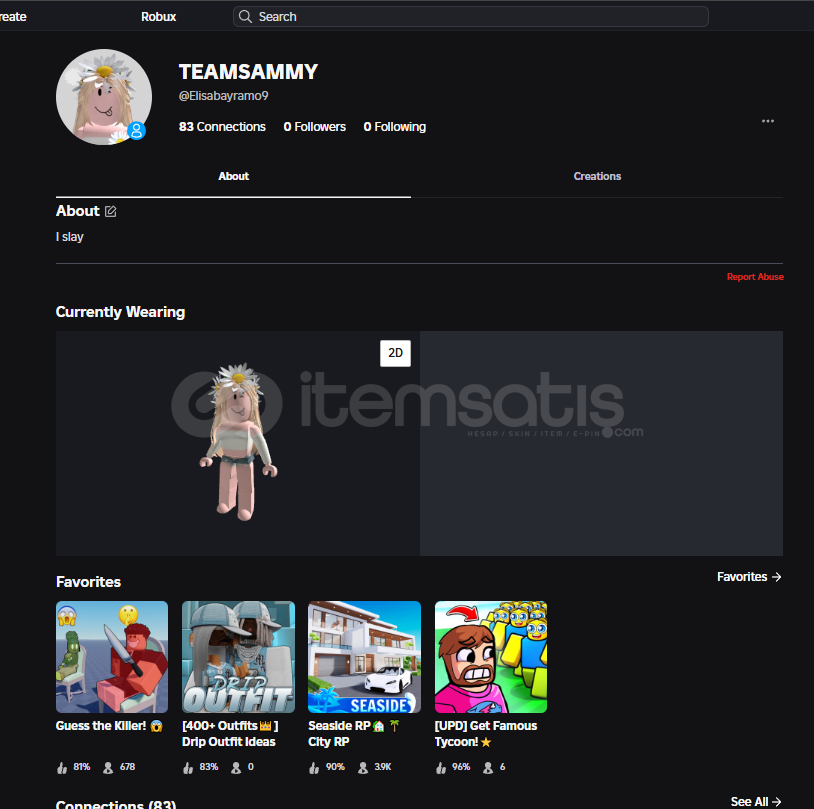Toggle the 2D avatar view button
814x809 pixels.
click(x=395, y=353)
